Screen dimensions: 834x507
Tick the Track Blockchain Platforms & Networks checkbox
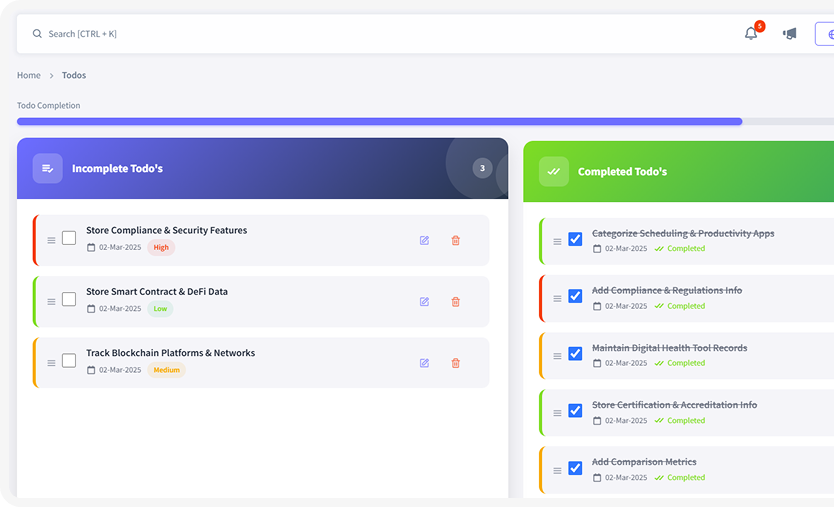[x=69, y=361]
